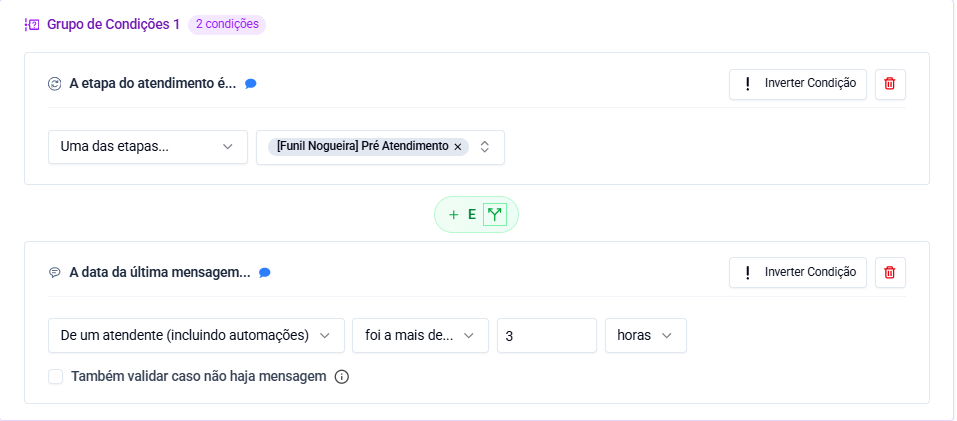Enable 'Também validar caso não haja mensagem'

click(x=56, y=377)
